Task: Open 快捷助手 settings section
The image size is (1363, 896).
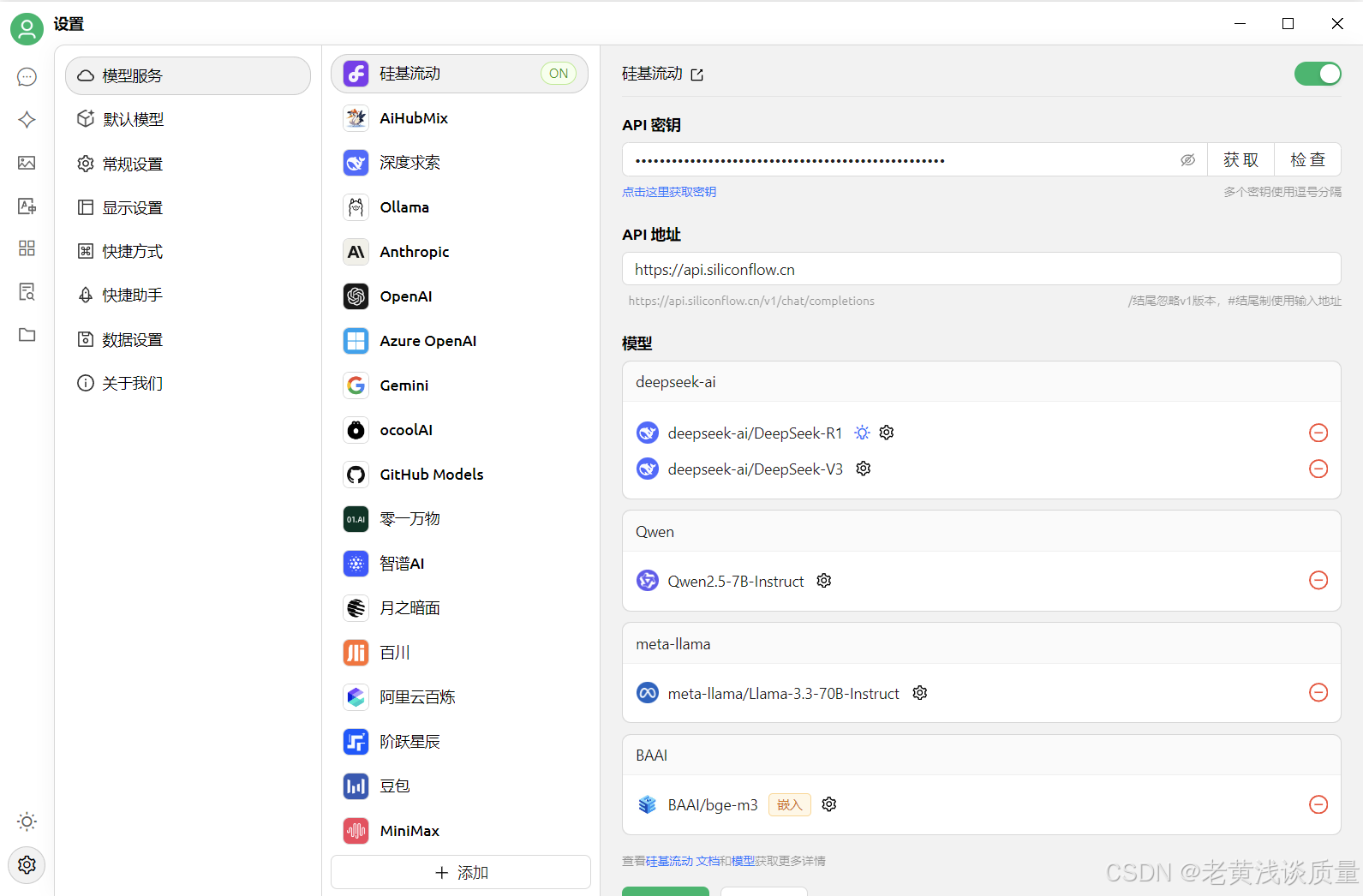Action: (188, 295)
